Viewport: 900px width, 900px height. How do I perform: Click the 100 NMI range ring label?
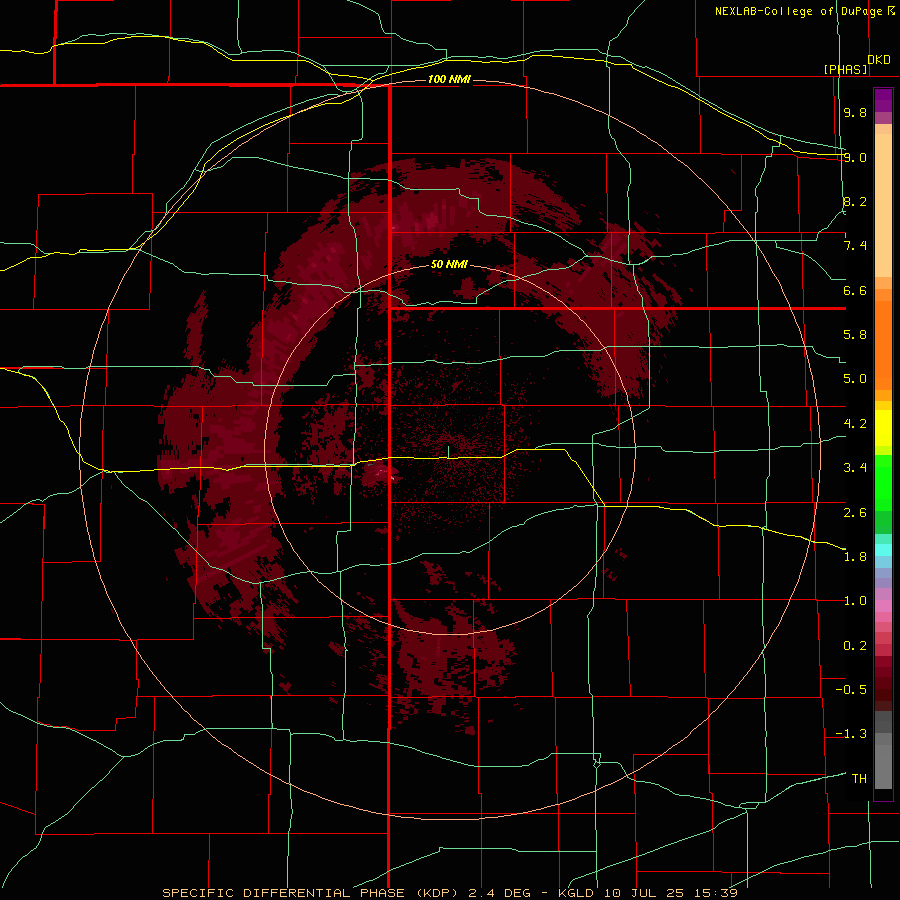[449, 79]
